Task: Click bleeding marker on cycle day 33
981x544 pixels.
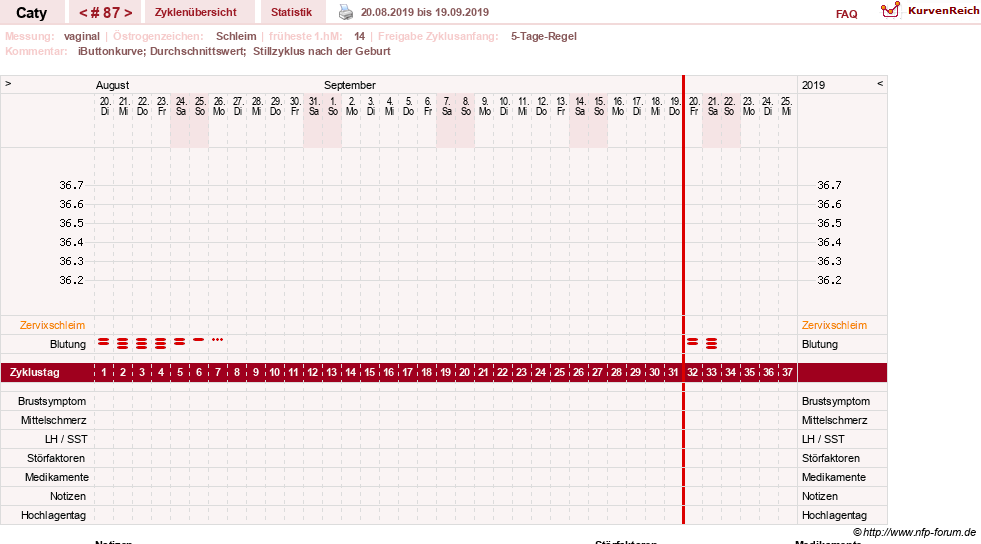Action: click(711, 343)
